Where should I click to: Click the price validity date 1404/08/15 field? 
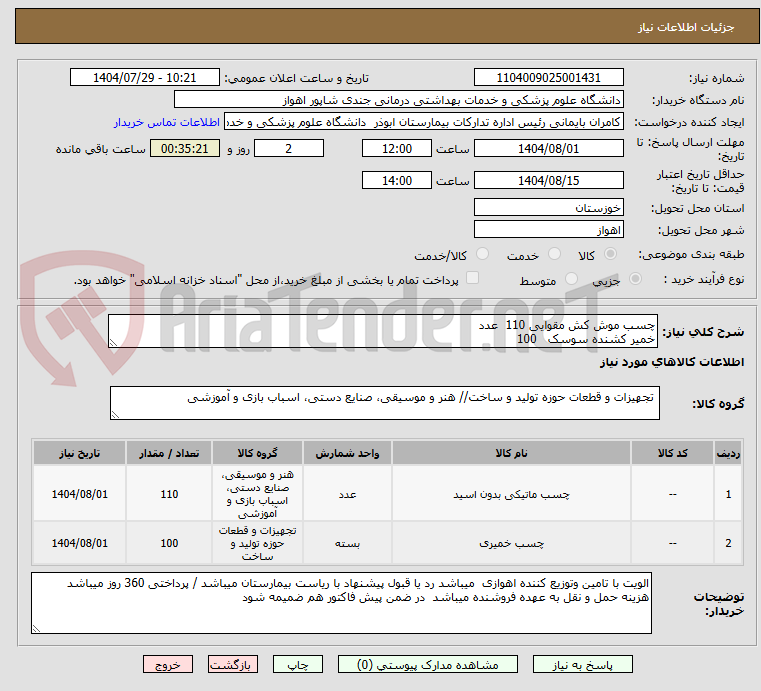point(548,181)
